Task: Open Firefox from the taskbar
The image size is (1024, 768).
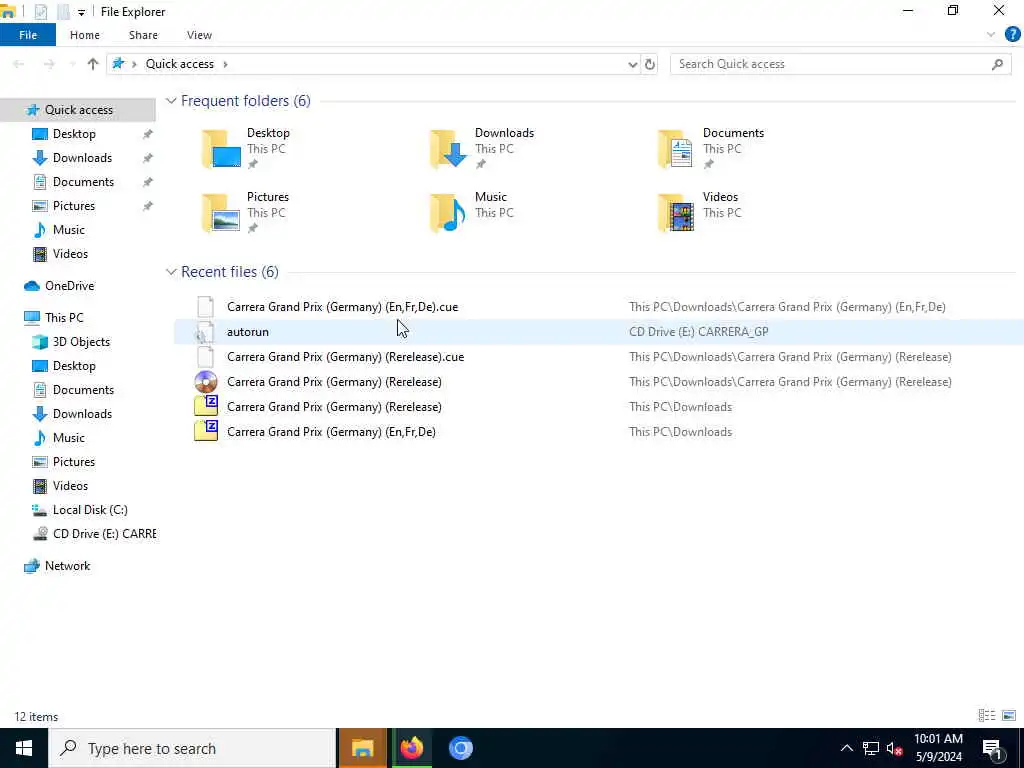Action: click(x=411, y=748)
